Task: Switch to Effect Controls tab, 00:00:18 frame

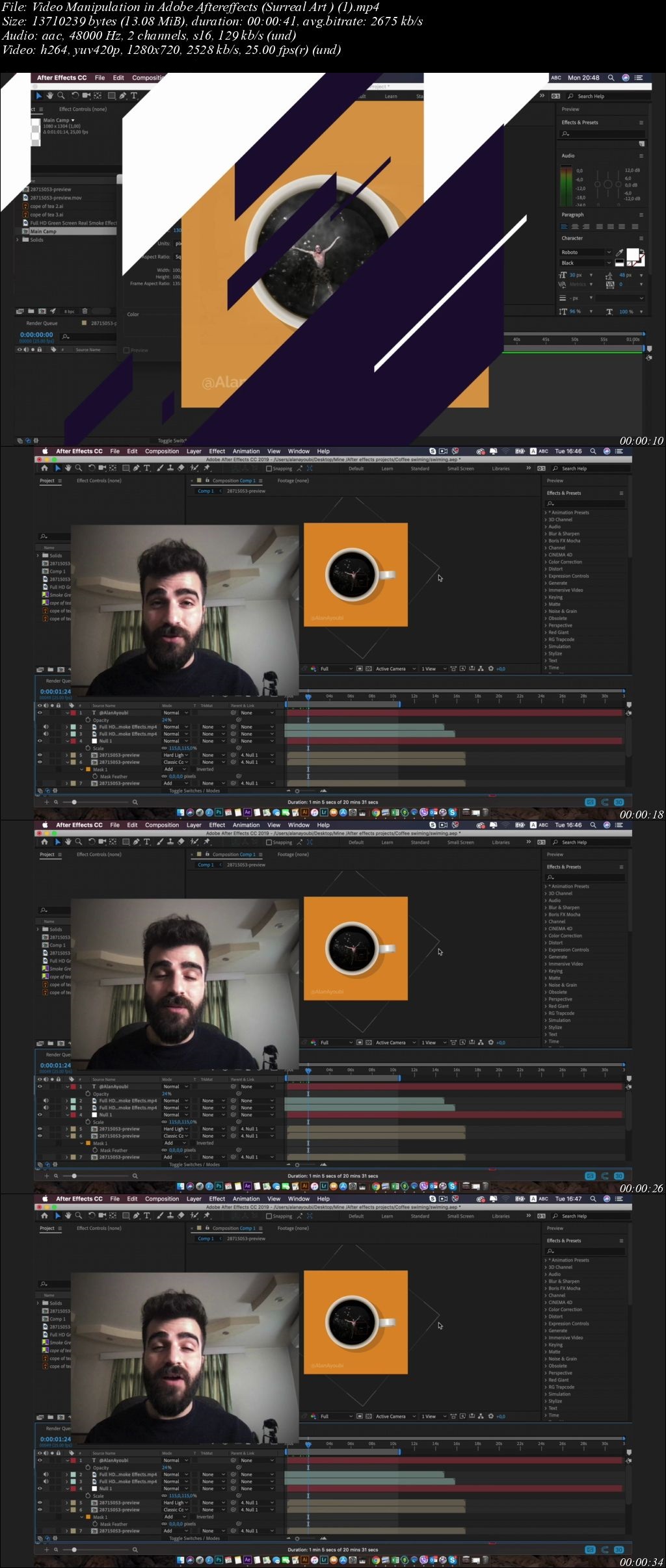Action: pos(99,480)
